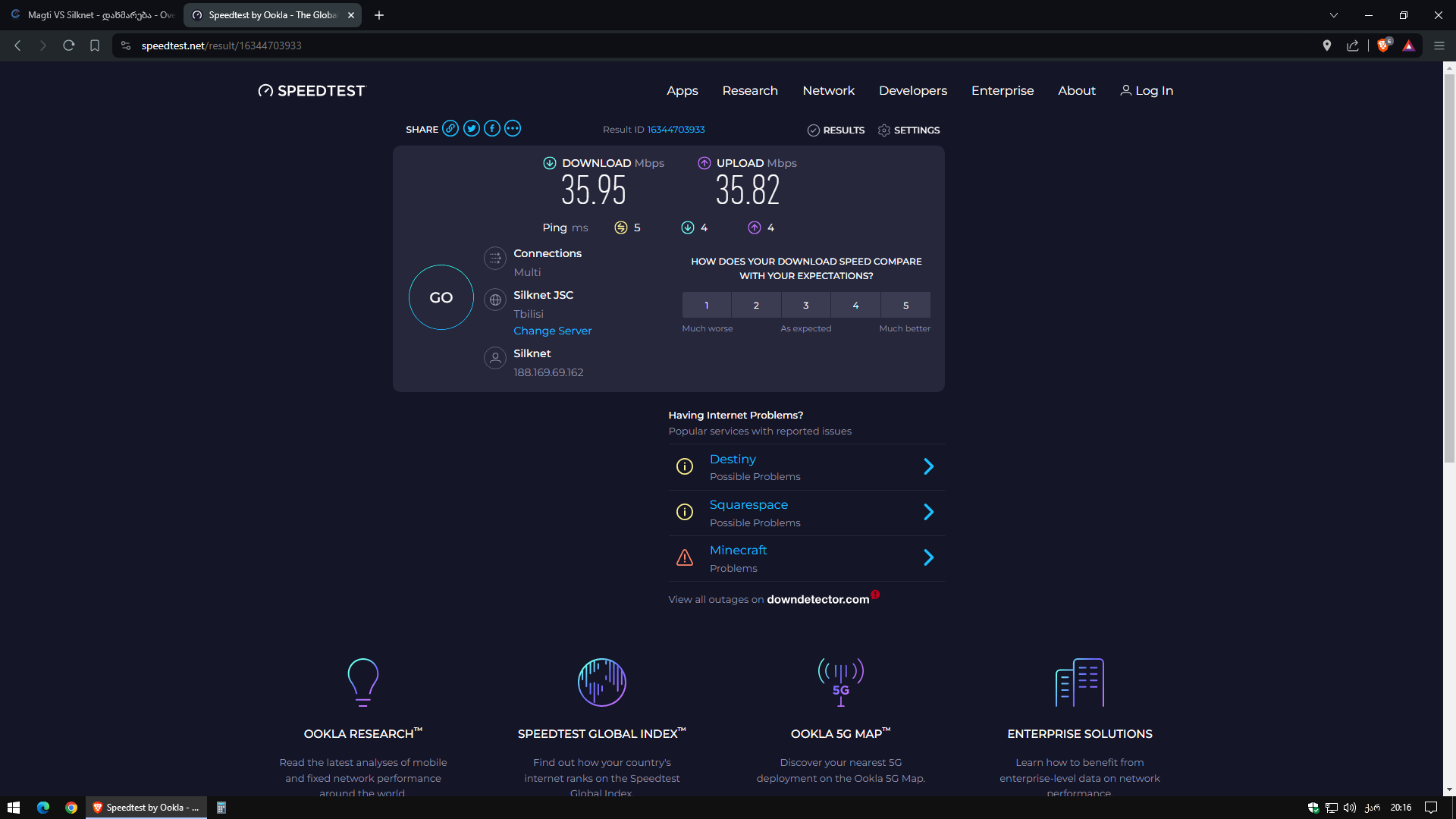Bookmark this page icon

tap(95, 45)
